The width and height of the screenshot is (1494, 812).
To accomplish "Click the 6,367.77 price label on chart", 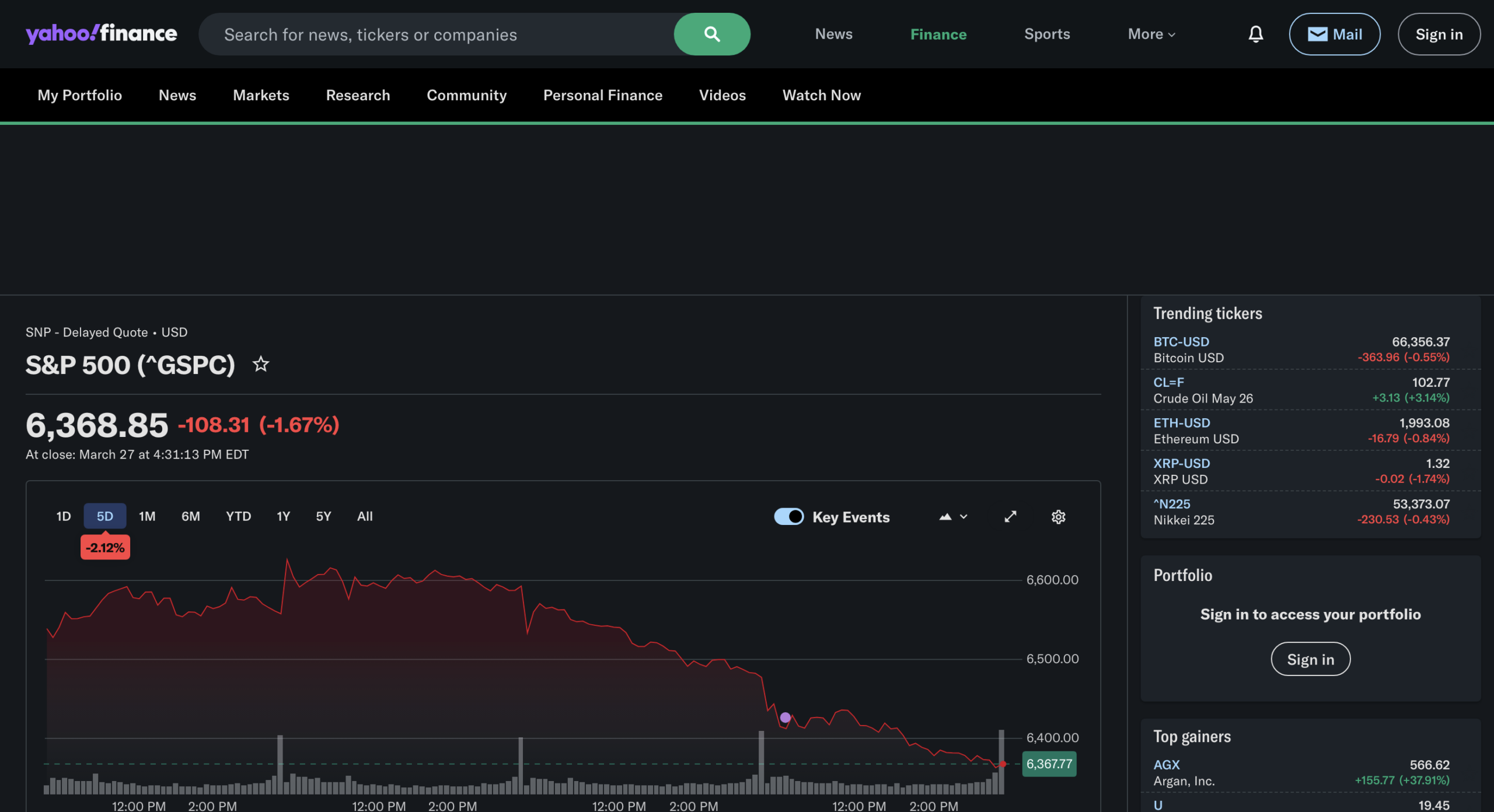I will [1049, 764].
